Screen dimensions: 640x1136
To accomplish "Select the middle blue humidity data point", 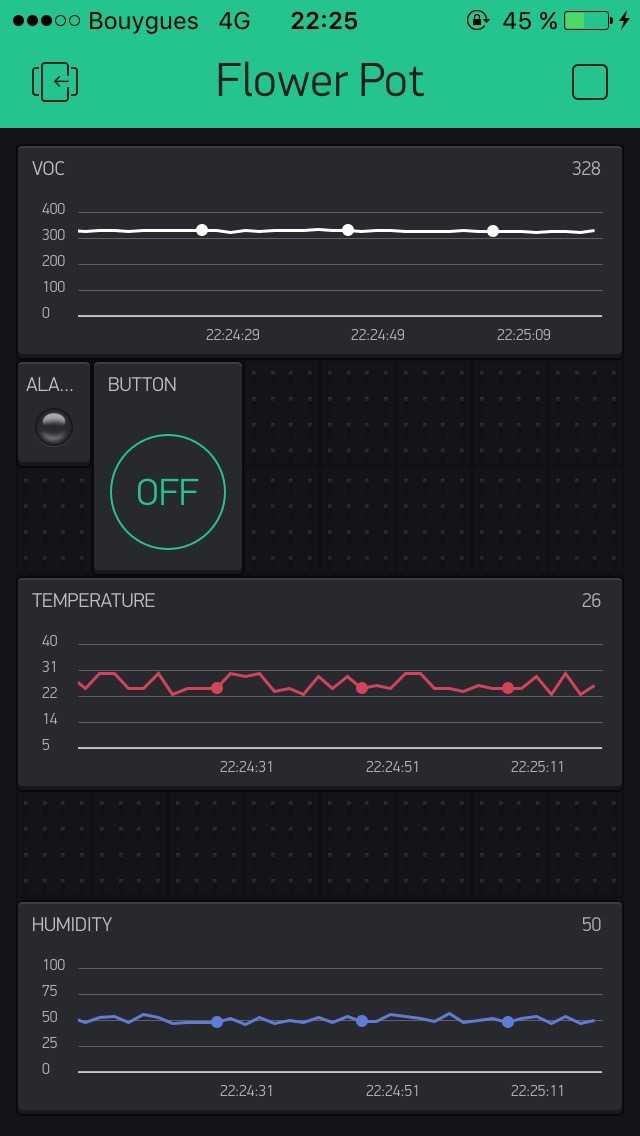I will coord(362,1021).
